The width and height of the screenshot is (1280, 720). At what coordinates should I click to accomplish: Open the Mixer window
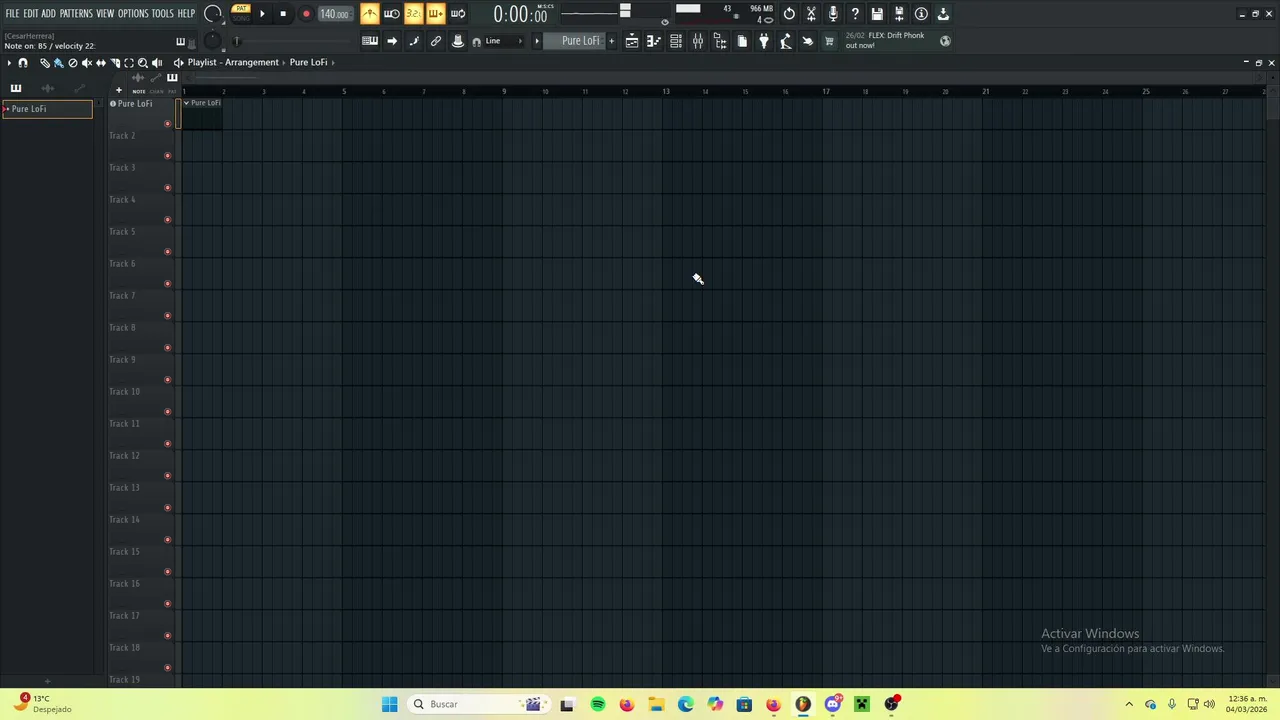(x=697, y=41)
